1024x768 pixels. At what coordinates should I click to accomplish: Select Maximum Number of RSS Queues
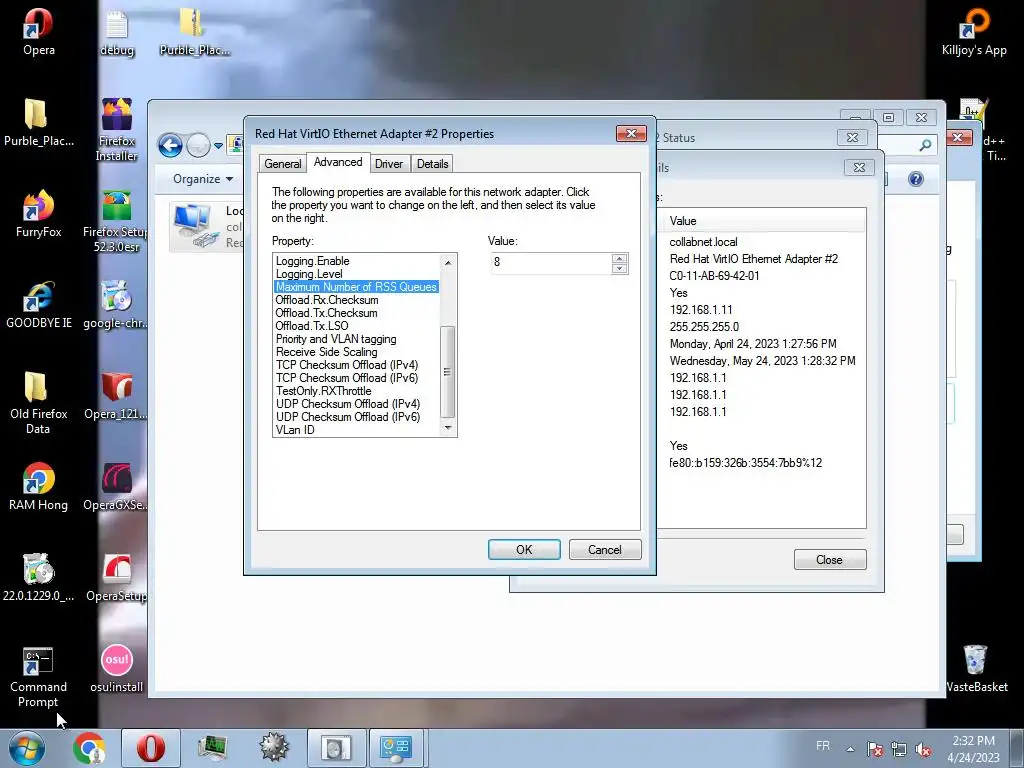357,287
